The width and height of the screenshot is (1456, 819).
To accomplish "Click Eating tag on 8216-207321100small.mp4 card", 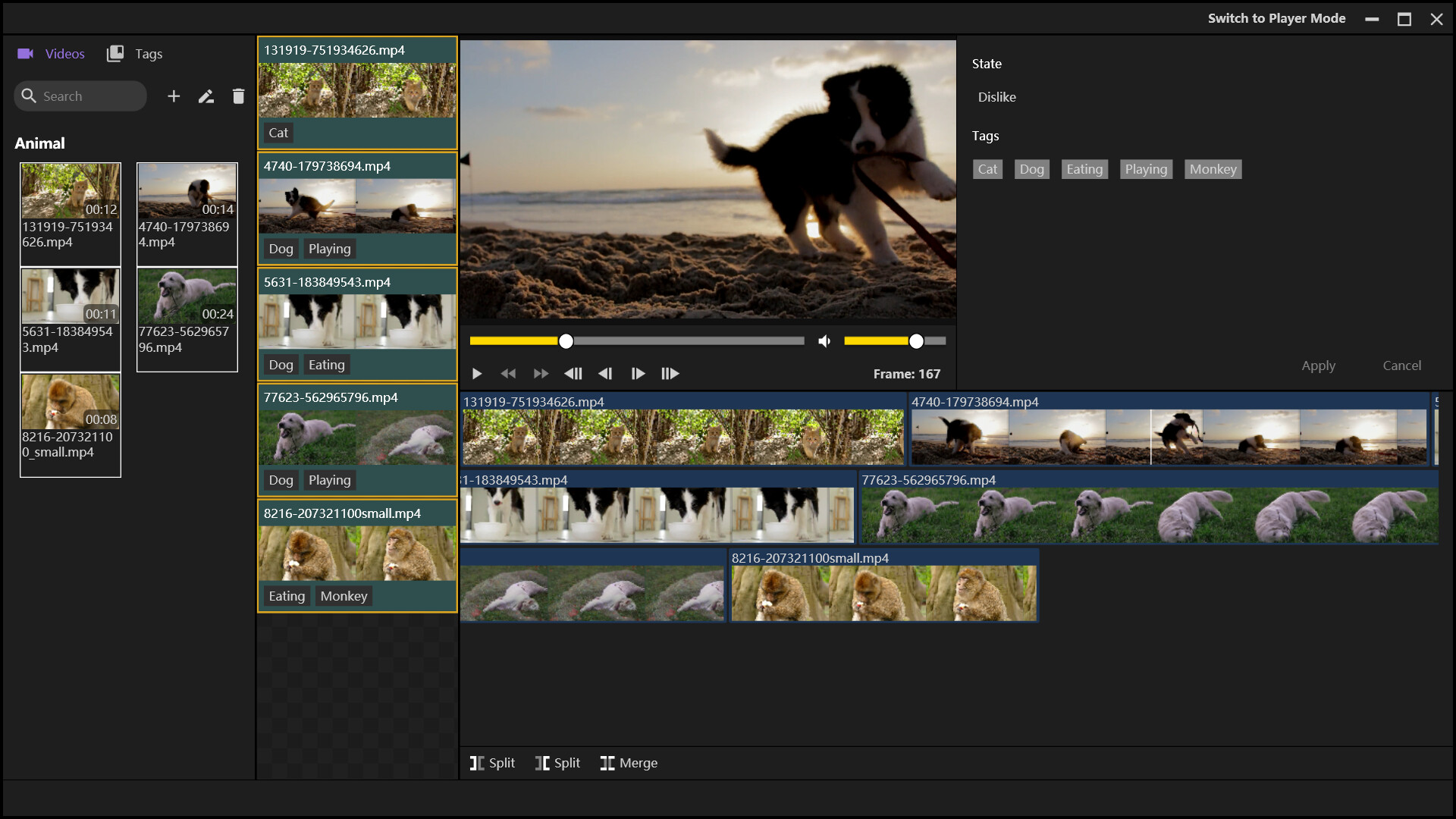I will (287, 596).
